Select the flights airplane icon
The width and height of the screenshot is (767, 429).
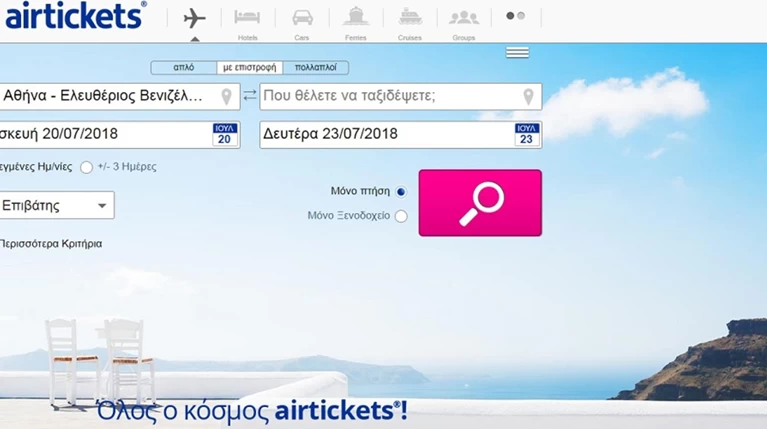[194, 19]
